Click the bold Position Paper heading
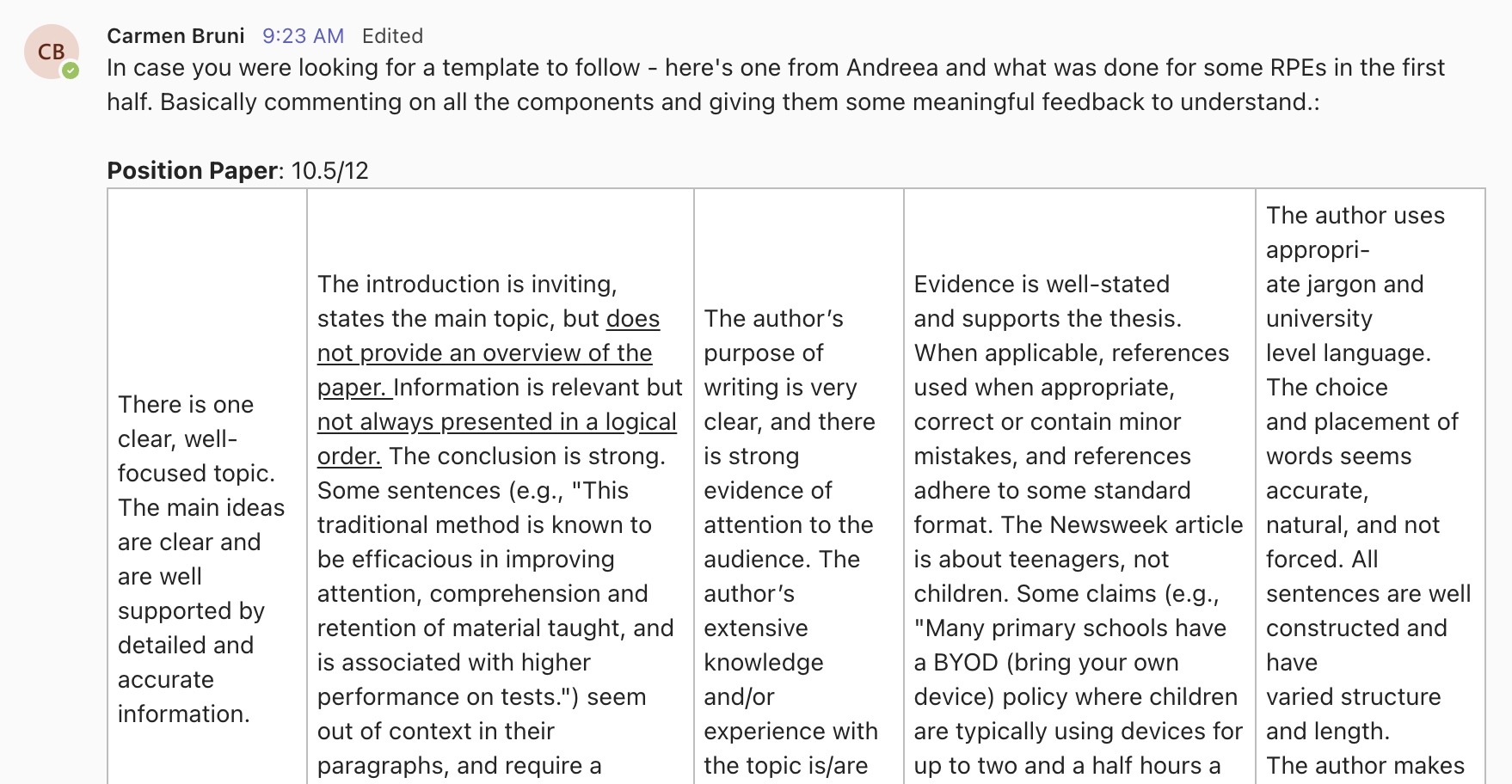Screen dimensions: 1512x784 pos(192,170)
